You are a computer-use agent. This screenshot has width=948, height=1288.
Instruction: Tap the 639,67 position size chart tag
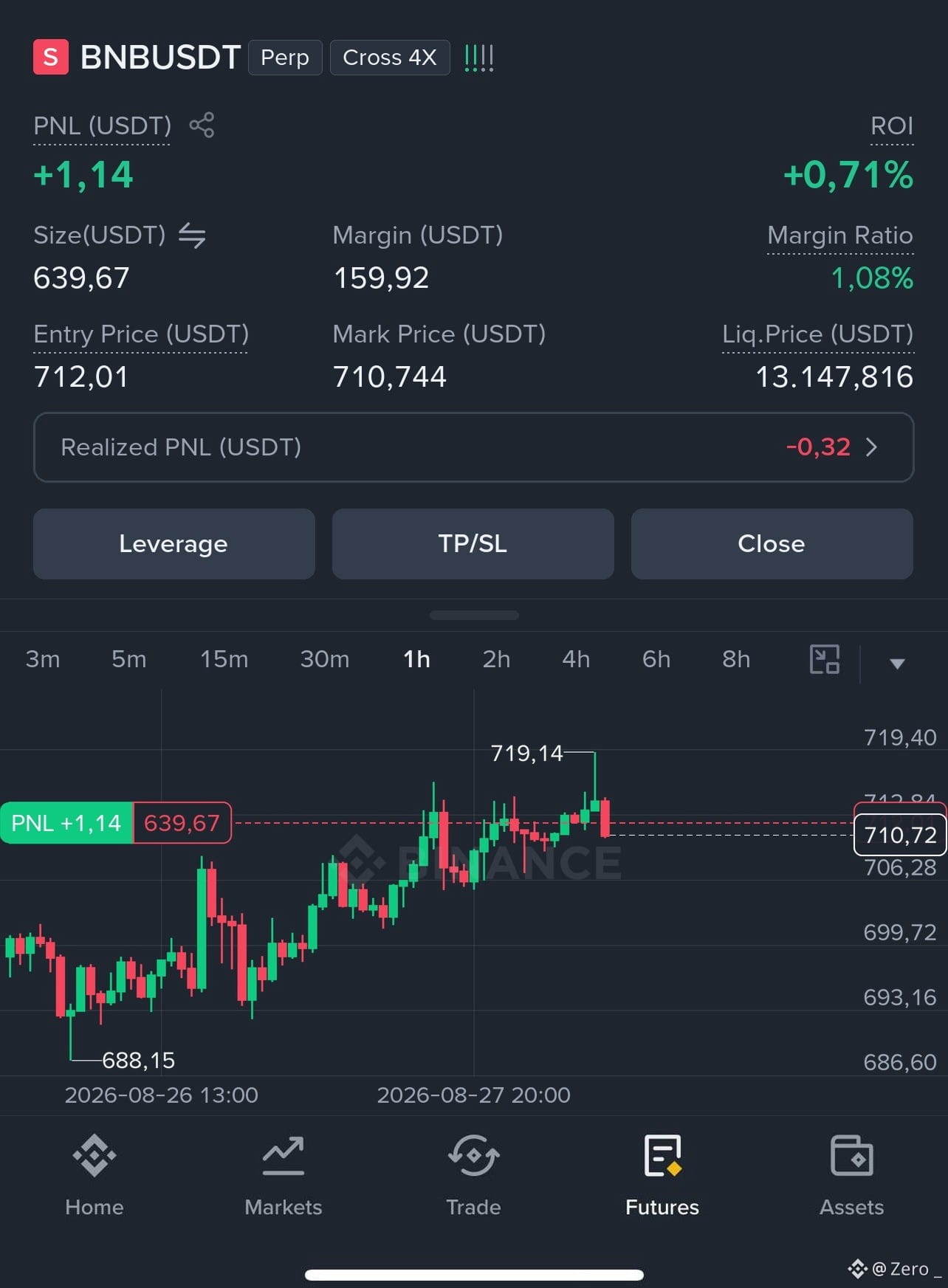pos(182,823)
